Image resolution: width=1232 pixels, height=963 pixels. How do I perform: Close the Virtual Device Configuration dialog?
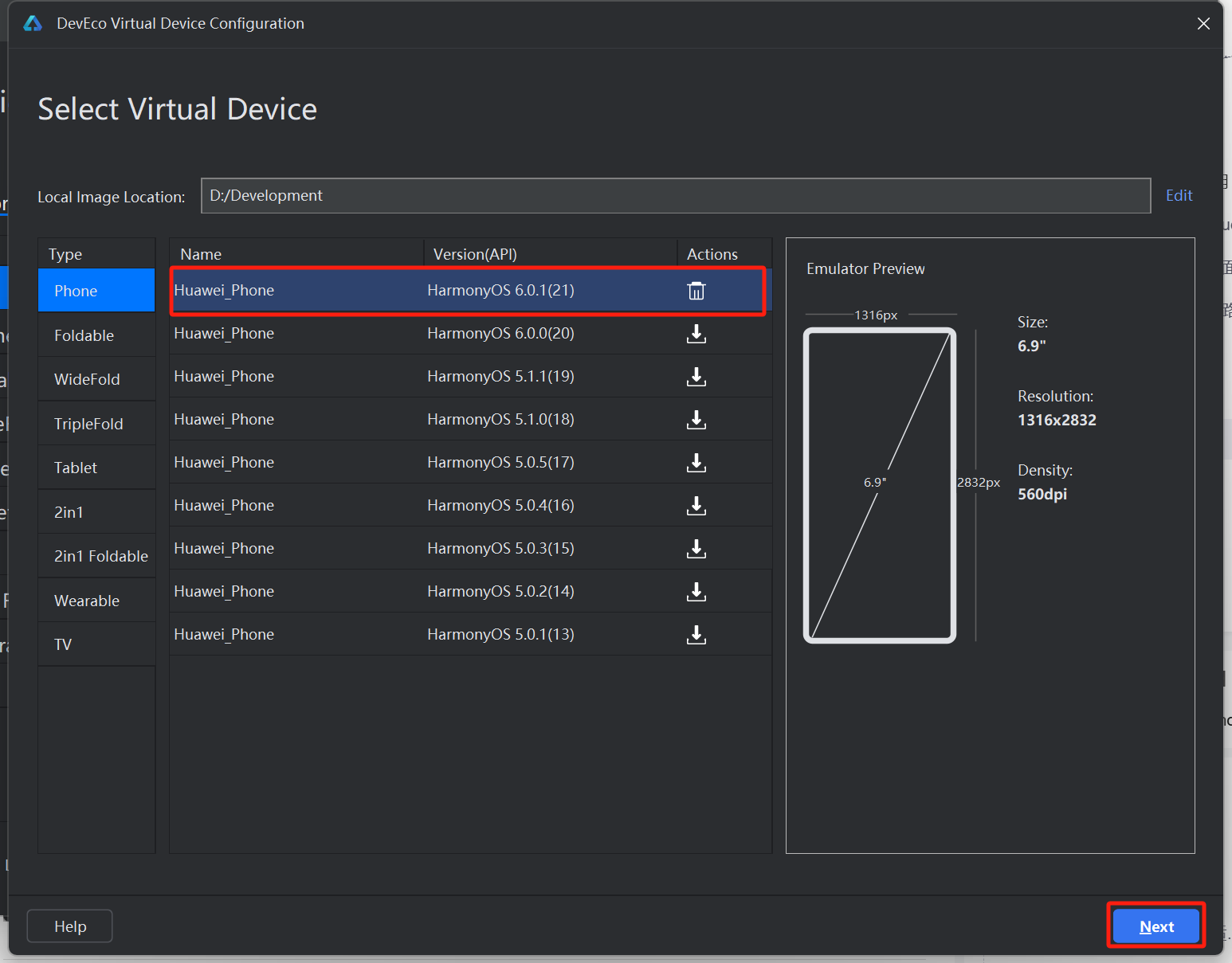tap(1203, 23)
